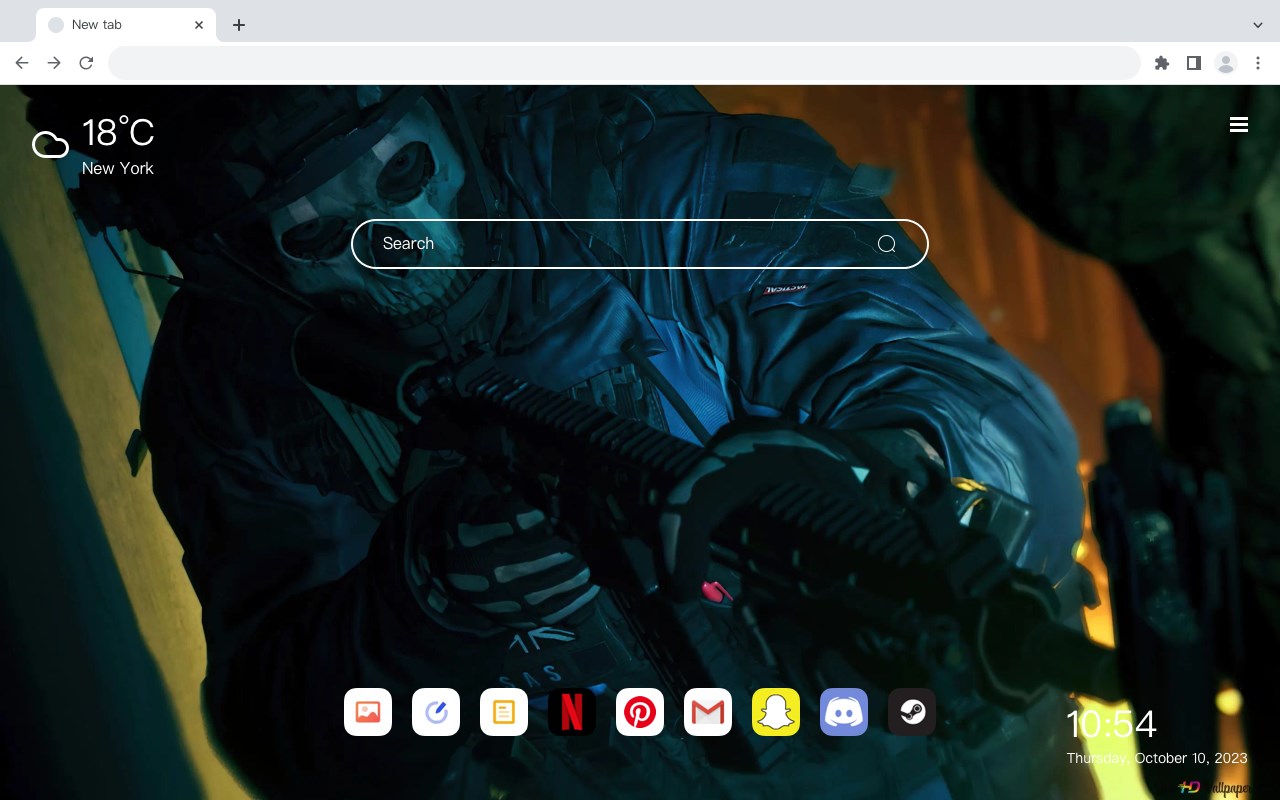The height and width of the screenshot is (800, 1280).
Task: Click the cloud weather icon
Action: click(50, 145)
